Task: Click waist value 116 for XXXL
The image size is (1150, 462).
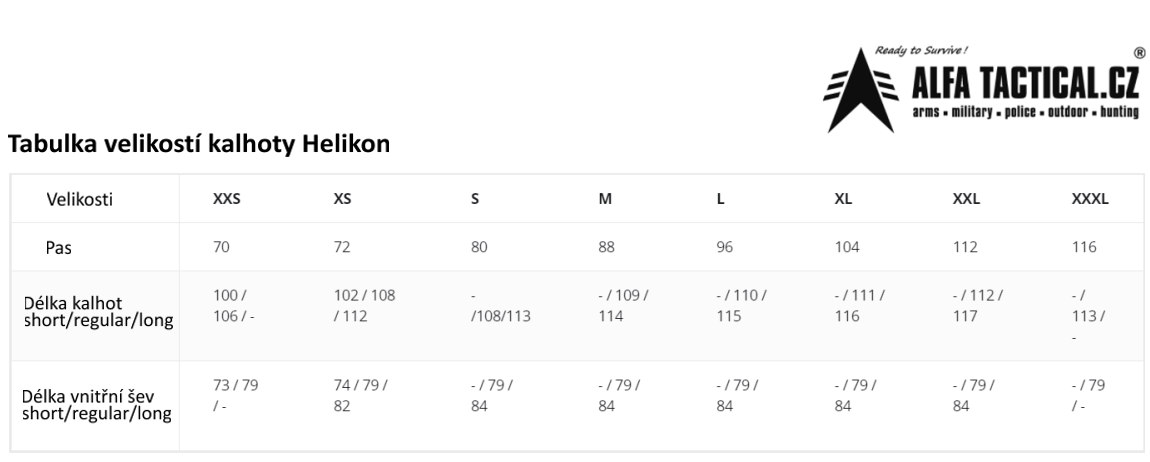Action: pos(1084,247)
